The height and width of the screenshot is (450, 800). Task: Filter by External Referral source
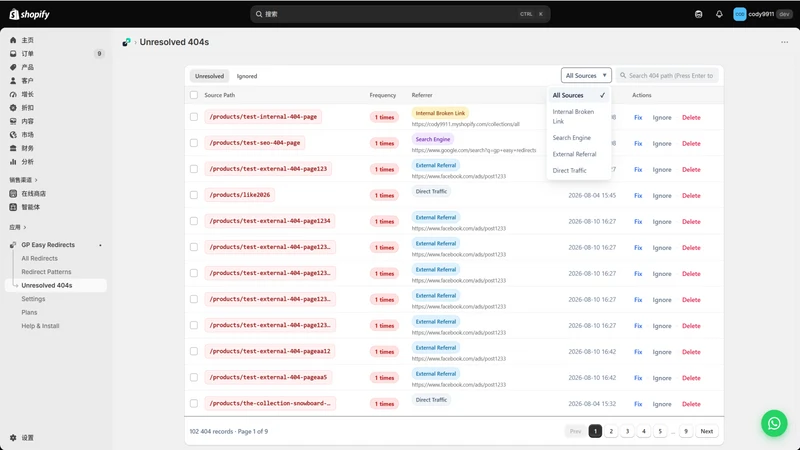579,154
